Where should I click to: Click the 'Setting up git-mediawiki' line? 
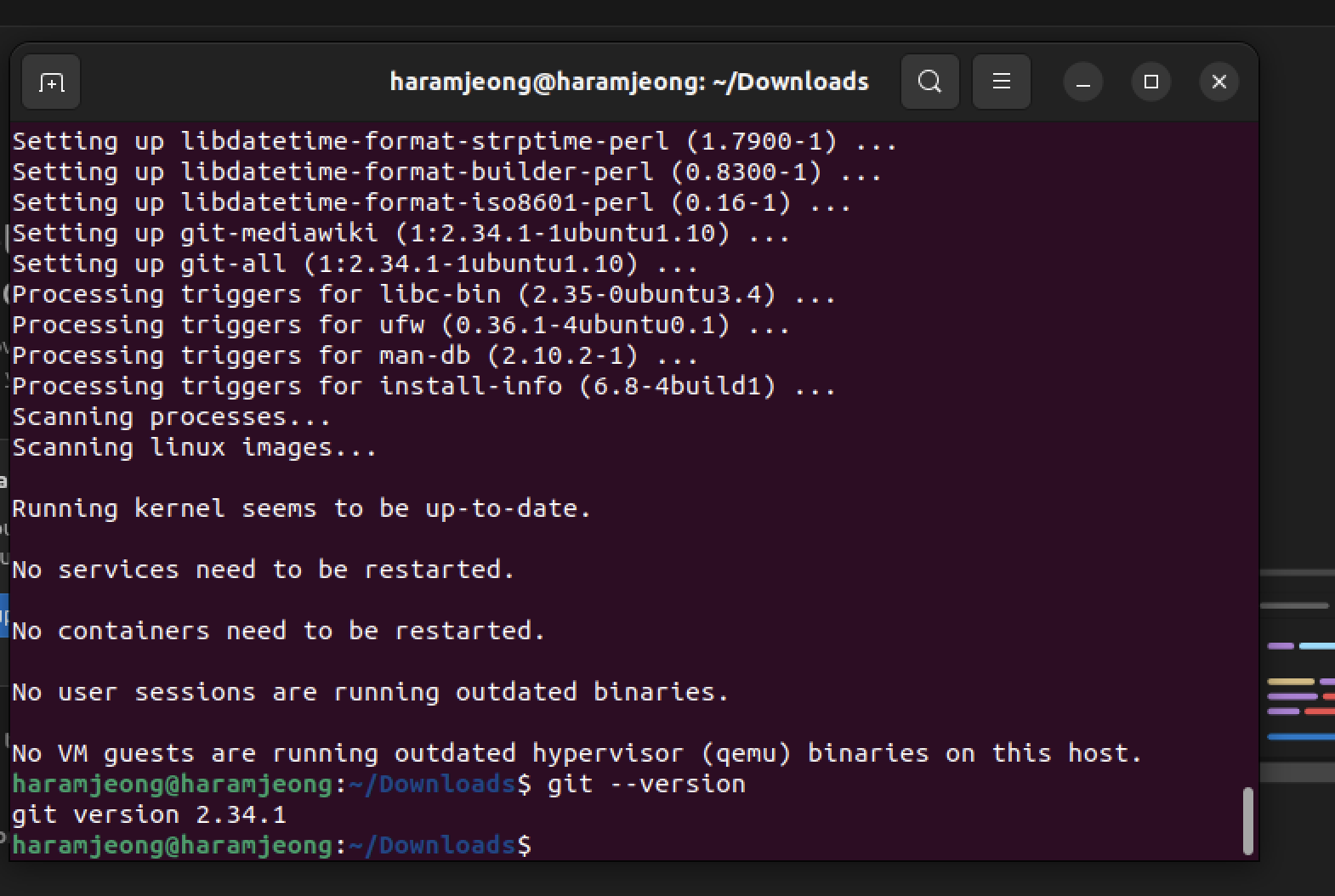(x=400, y=233)
